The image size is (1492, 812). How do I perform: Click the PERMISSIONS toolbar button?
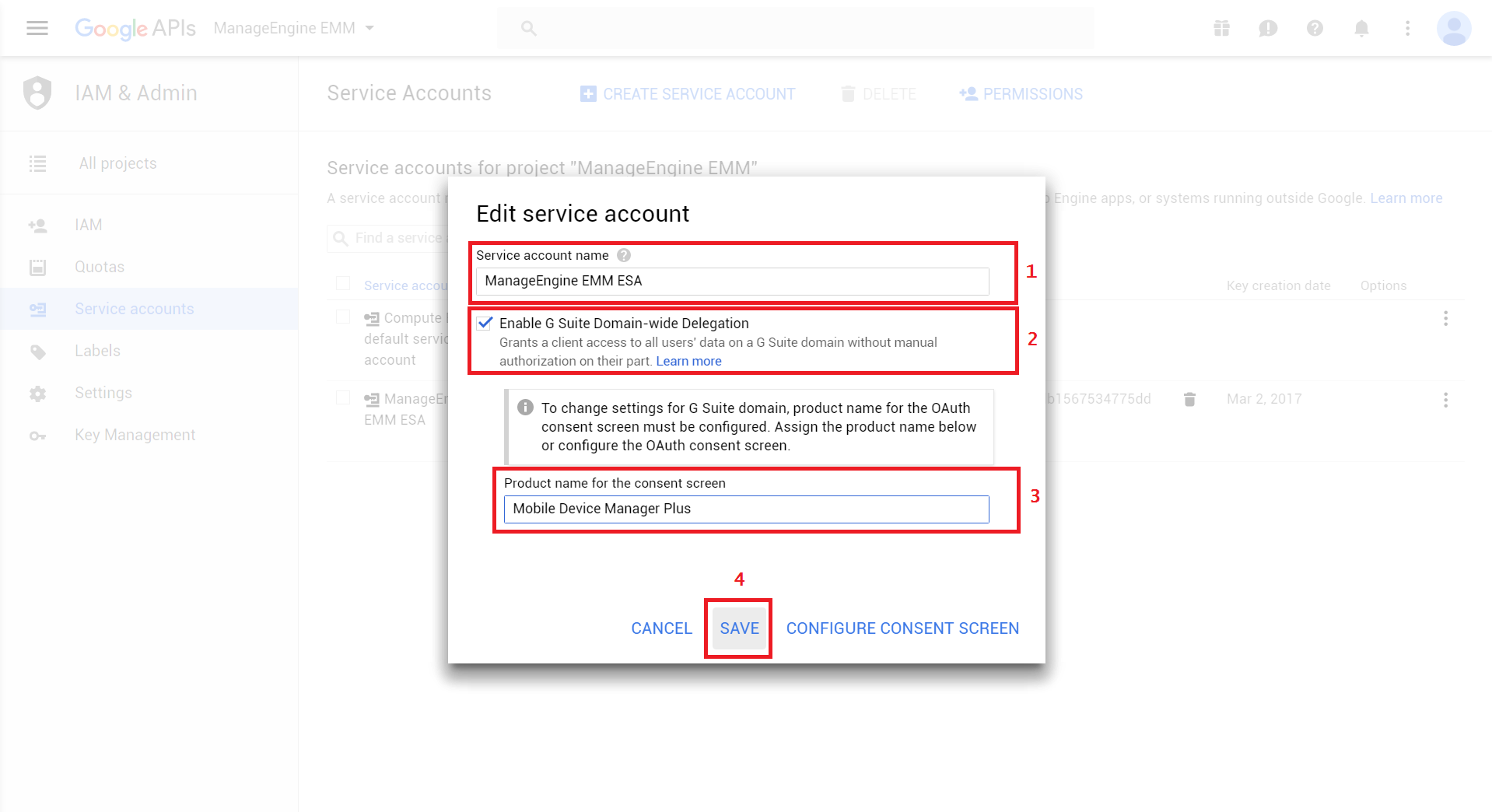tap(1021, 94)
